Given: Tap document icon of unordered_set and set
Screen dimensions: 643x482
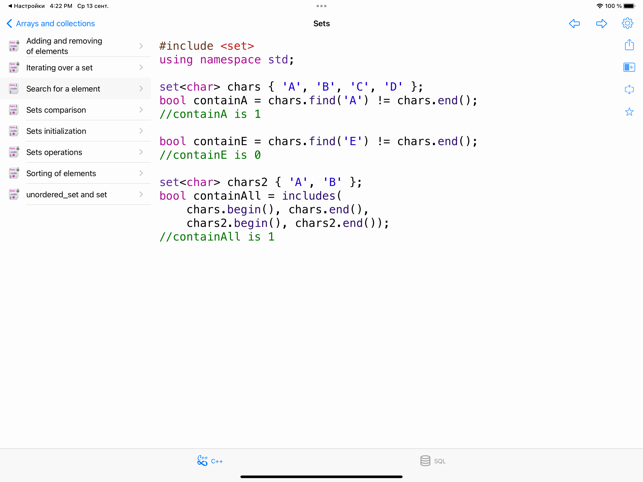Looking at the screenshot, I should click(14, 194).
